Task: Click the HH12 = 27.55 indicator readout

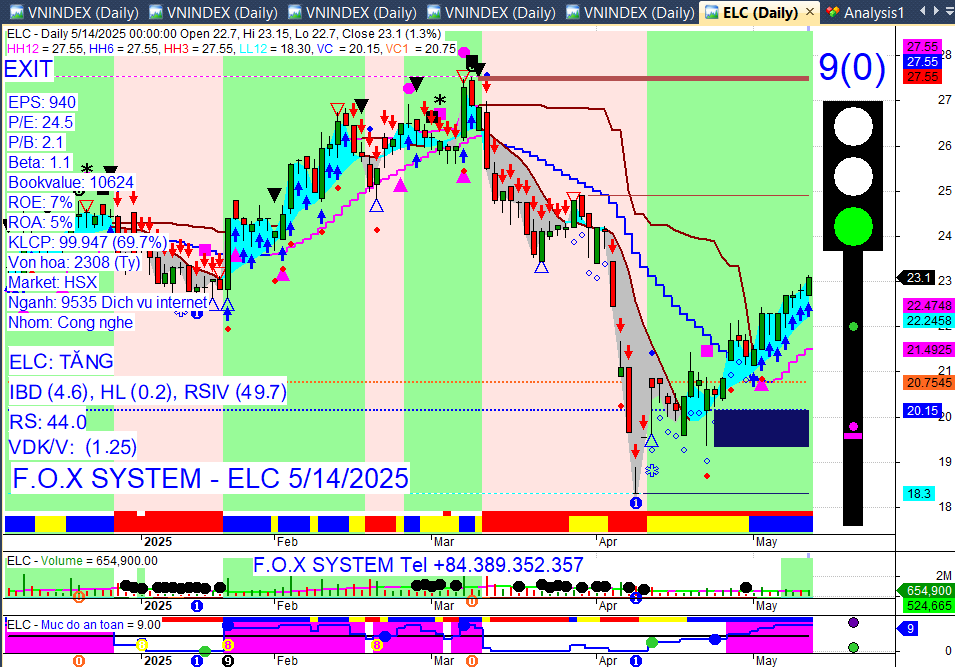Action: click(x=46, y=48)
